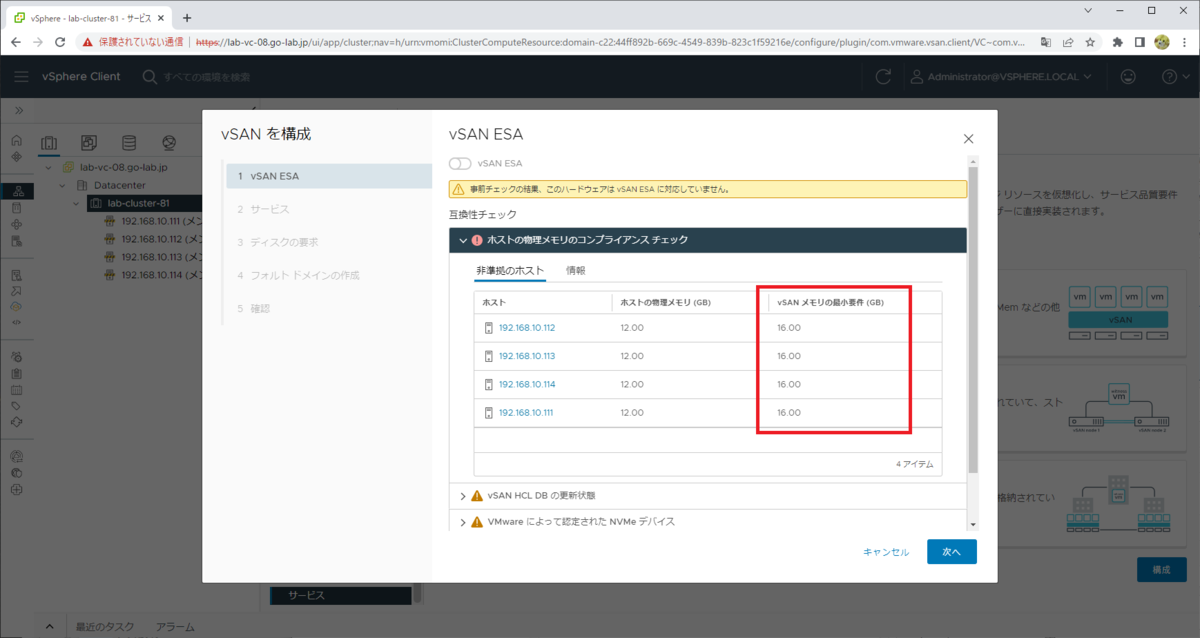Select wizard step 4 フォルト ドメインの作成
This screenshot has height=638, width=1200.
tap(329, 275)
